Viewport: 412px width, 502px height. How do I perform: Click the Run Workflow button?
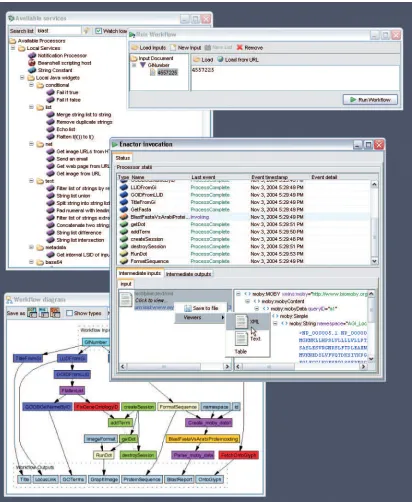pyautogui.click(x=370, y=100)
